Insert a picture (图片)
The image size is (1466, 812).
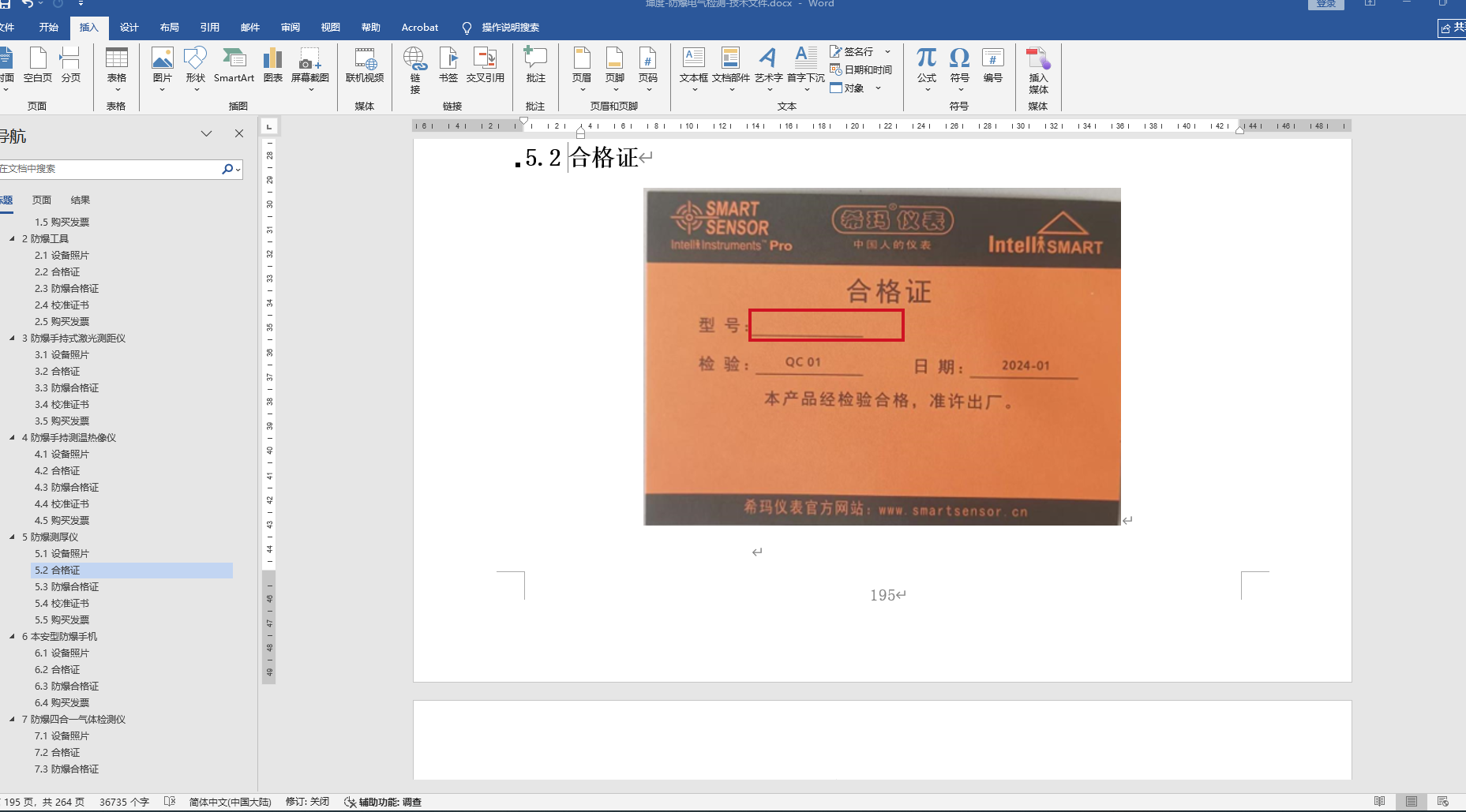click(x=163, y=69)
